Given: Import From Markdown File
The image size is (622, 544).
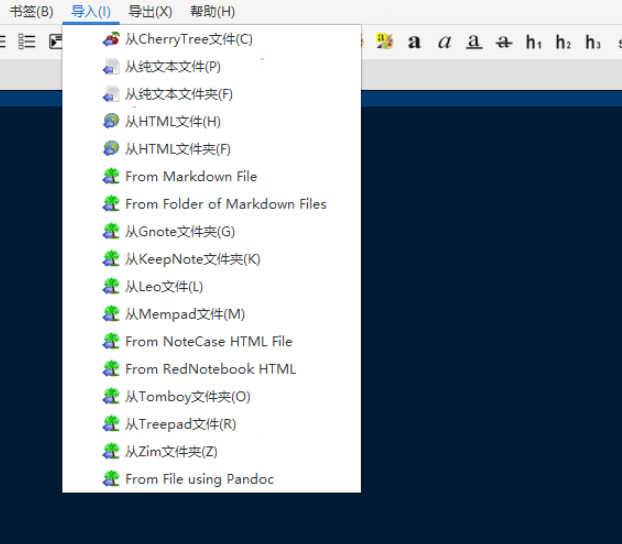Looking at the screenshot, I should 211,176.
